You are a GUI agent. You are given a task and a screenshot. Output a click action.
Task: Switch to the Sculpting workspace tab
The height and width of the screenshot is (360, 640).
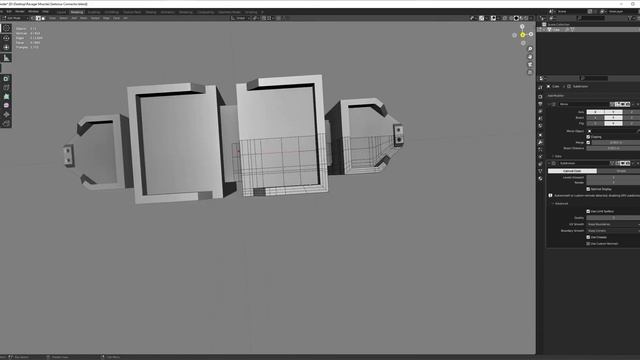(x=94, y=12)
